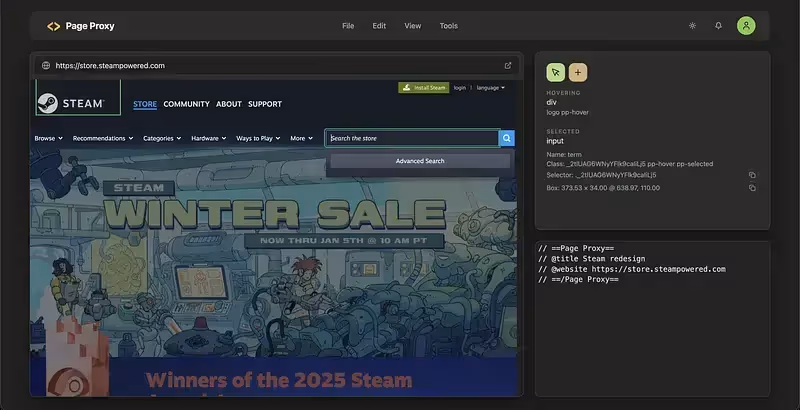Viewport: 800px width, 410px height.
Task: Click the globe icon beside the URL
Action: (46, 65)
